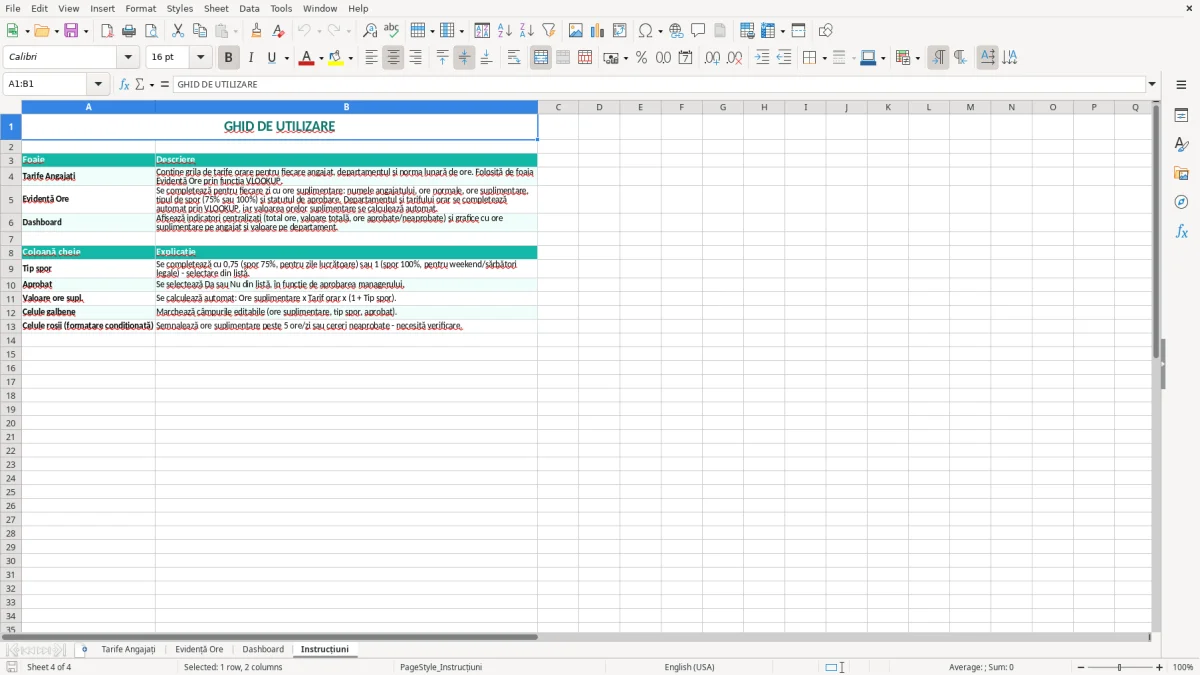This screenshot has width=1200, height=675.
Task: Click column B header
Action: click(346, 107)
